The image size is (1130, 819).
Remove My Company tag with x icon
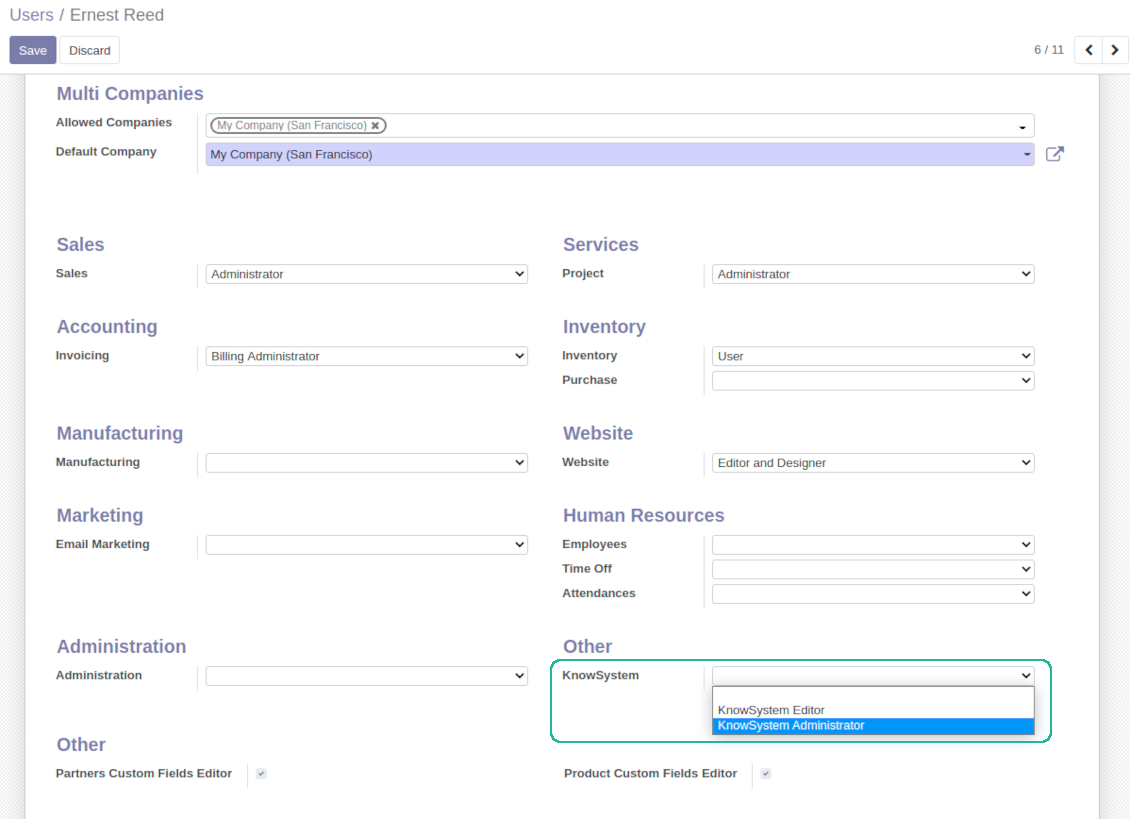(375, 125)
